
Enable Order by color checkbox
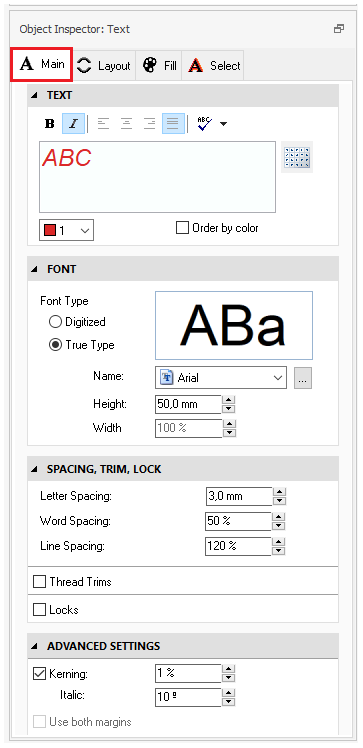click(182, 228)
